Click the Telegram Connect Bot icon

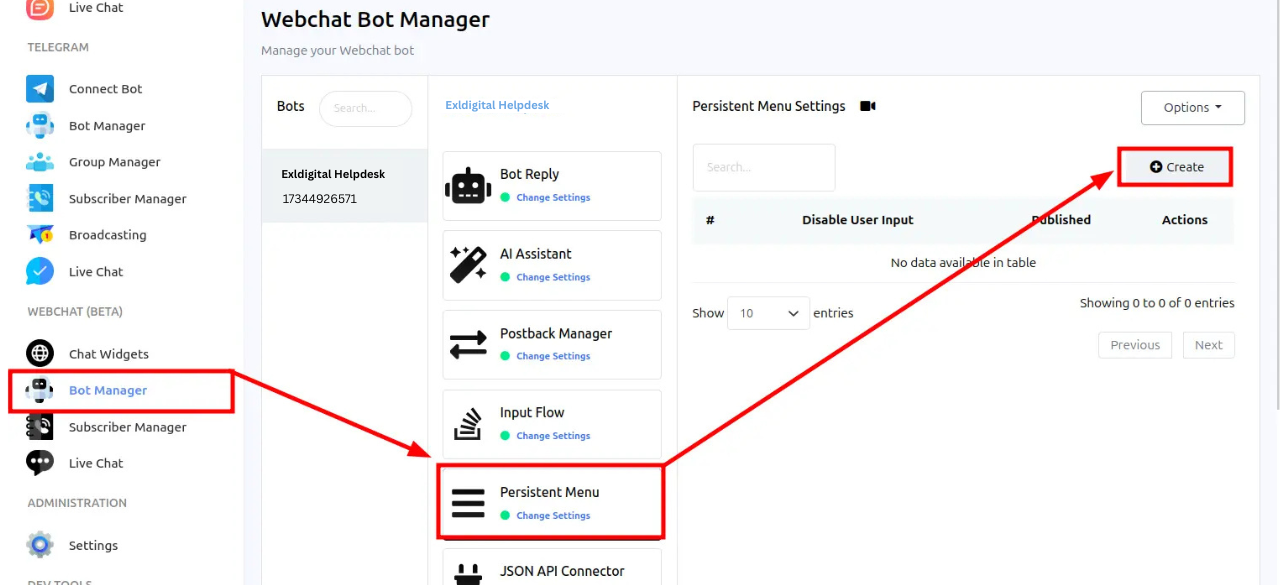pyautogui.click(x=40, y=89)
